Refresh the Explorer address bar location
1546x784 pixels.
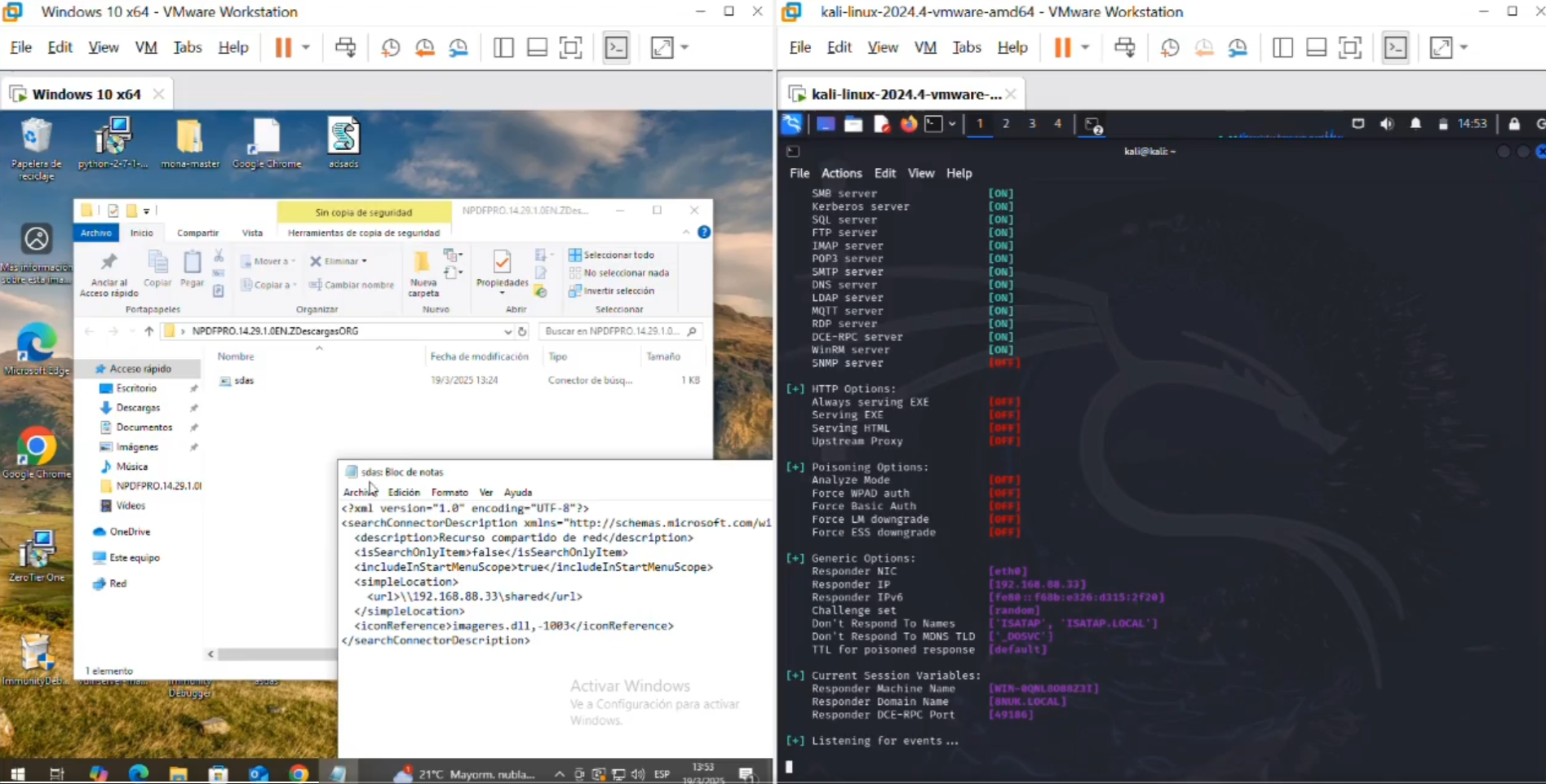tap(522, 331)
